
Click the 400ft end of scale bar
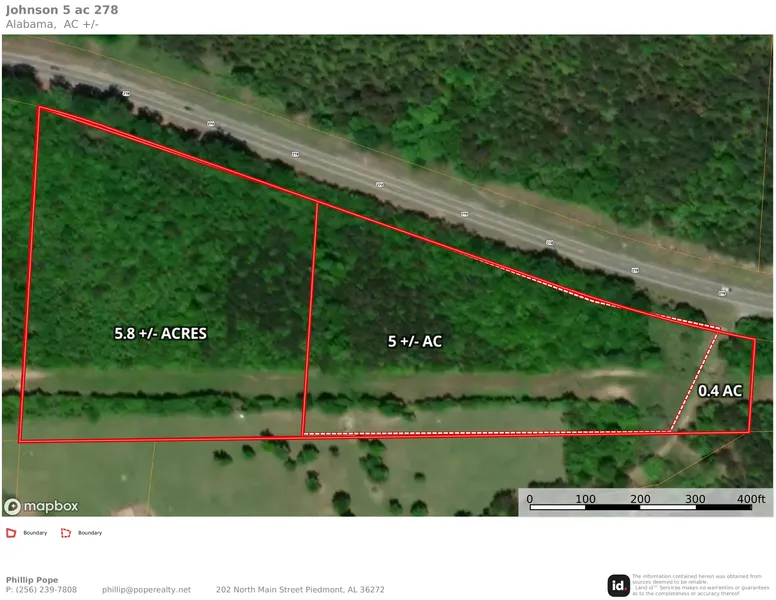(x=751, y=499)
